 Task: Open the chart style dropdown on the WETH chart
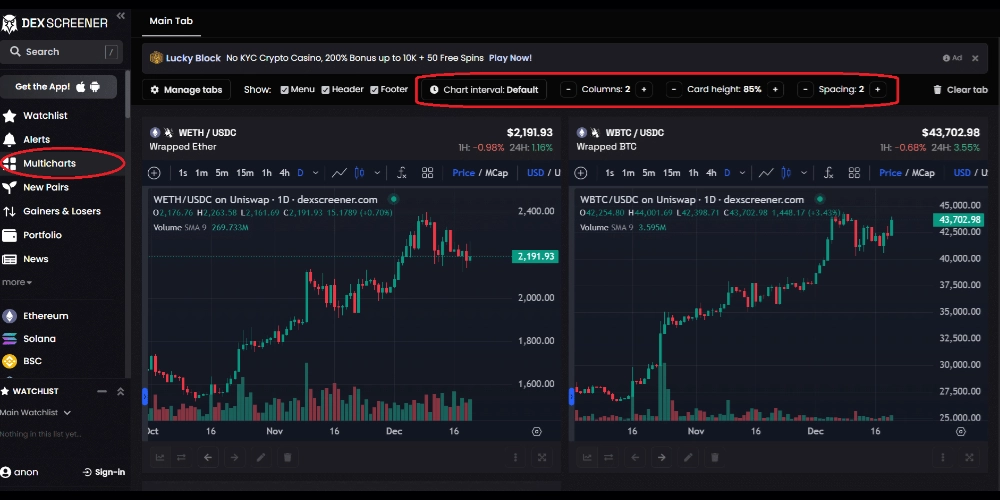click(x=377, y=173)
